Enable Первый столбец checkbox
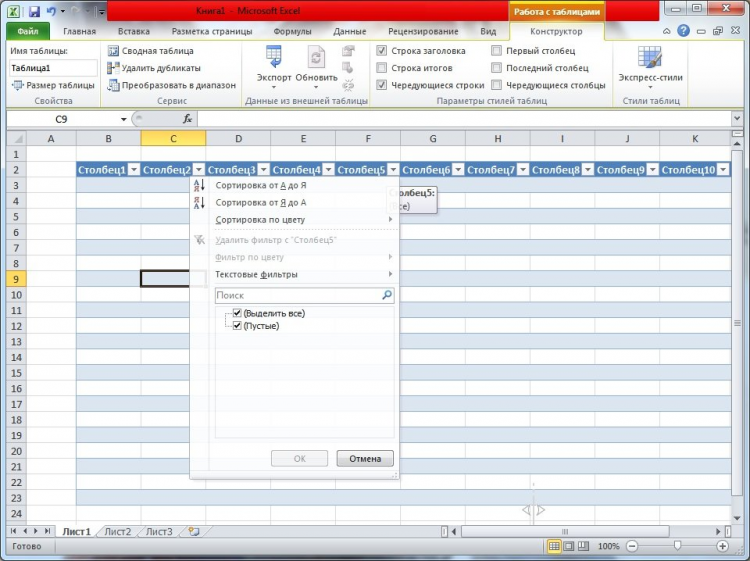Viewport: 750px width, 561px height. click(x=496, y=51)
